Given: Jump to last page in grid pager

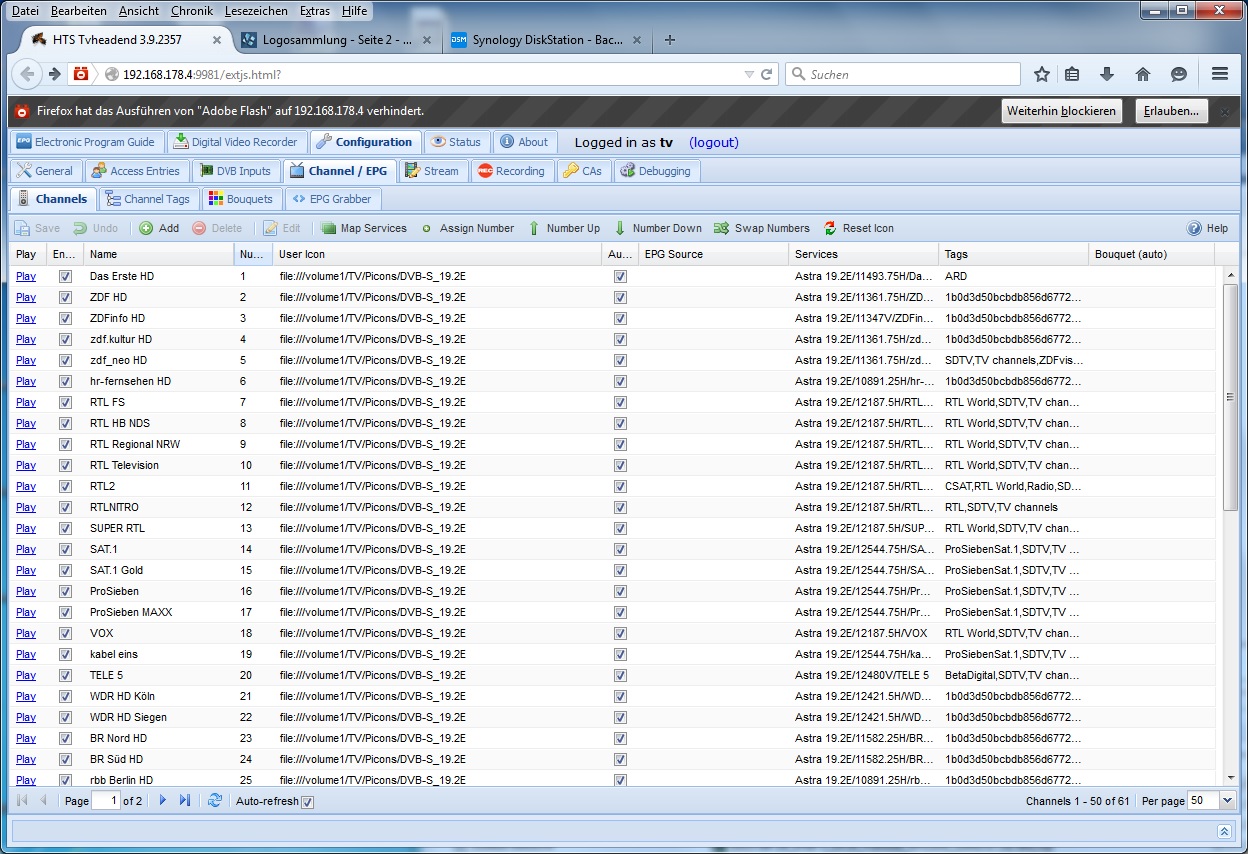Looking at the screenshot, I should (x=185, y=801).
